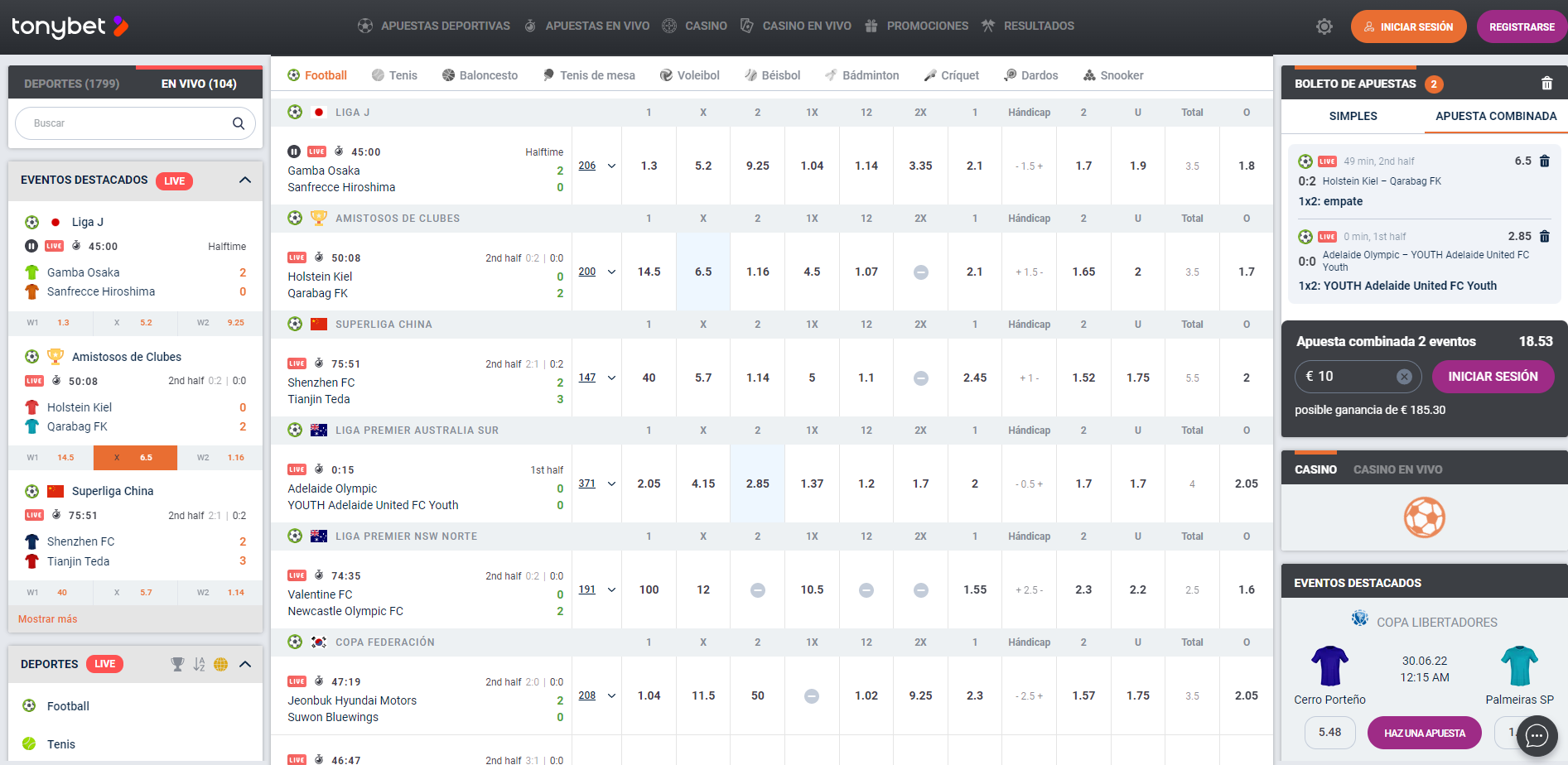
Task: Select 11.5 draw odds for Jeonbuk match
Action: pos(703,695)
